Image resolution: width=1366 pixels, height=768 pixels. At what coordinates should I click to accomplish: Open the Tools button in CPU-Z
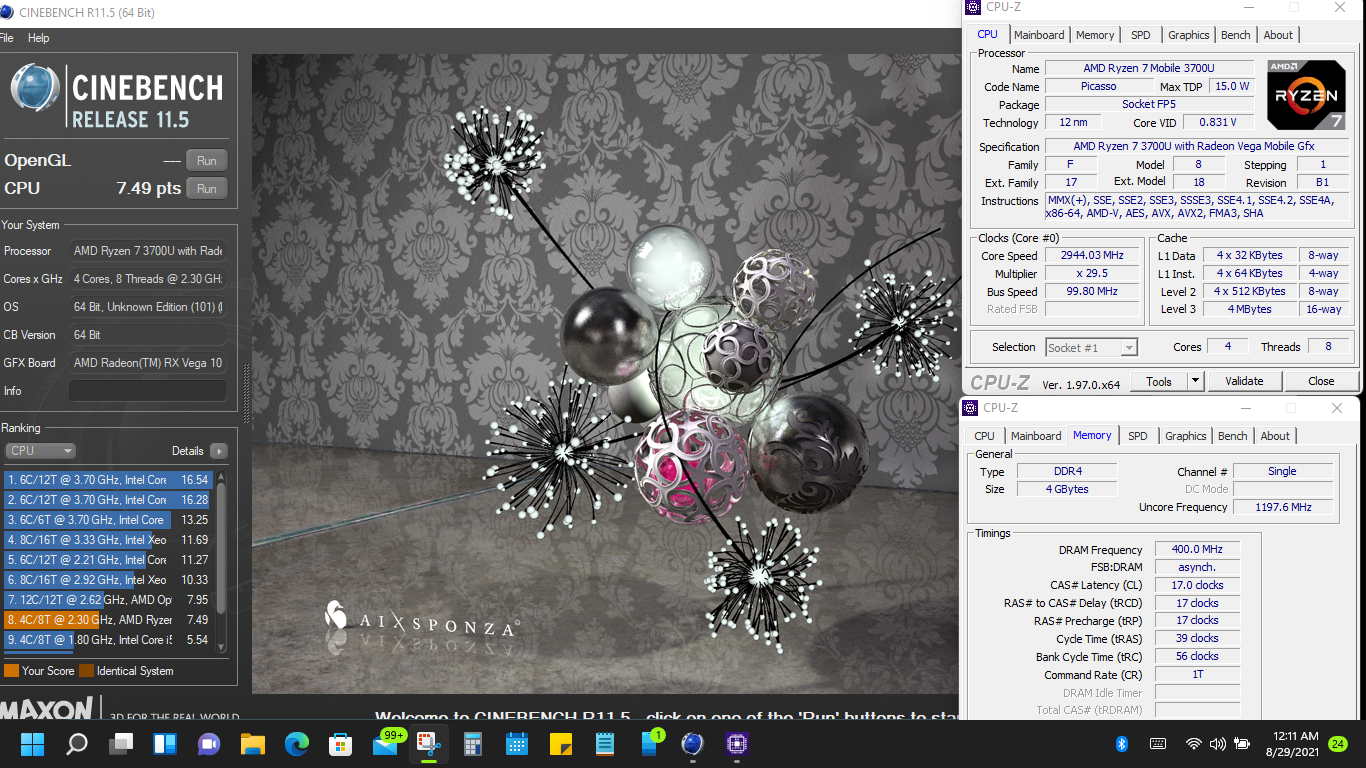click(1159, 381)
